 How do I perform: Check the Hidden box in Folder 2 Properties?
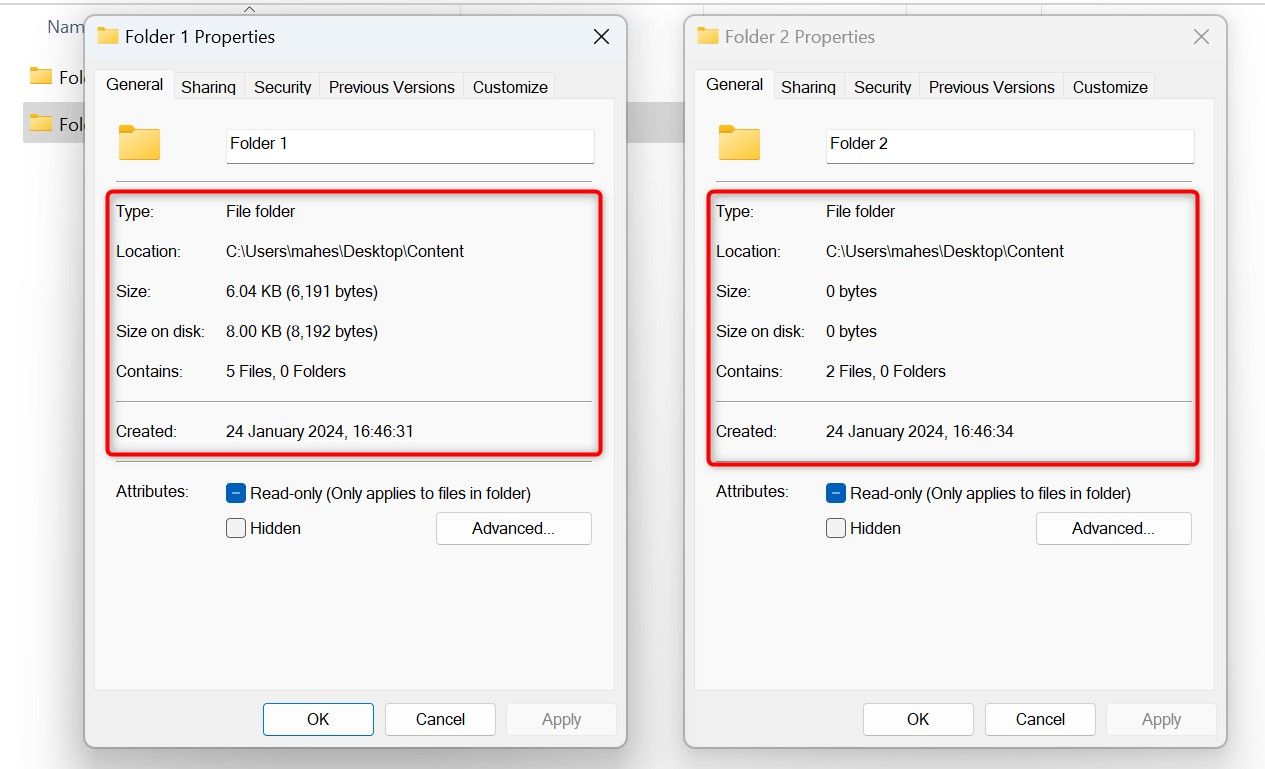tap(836, 528)
